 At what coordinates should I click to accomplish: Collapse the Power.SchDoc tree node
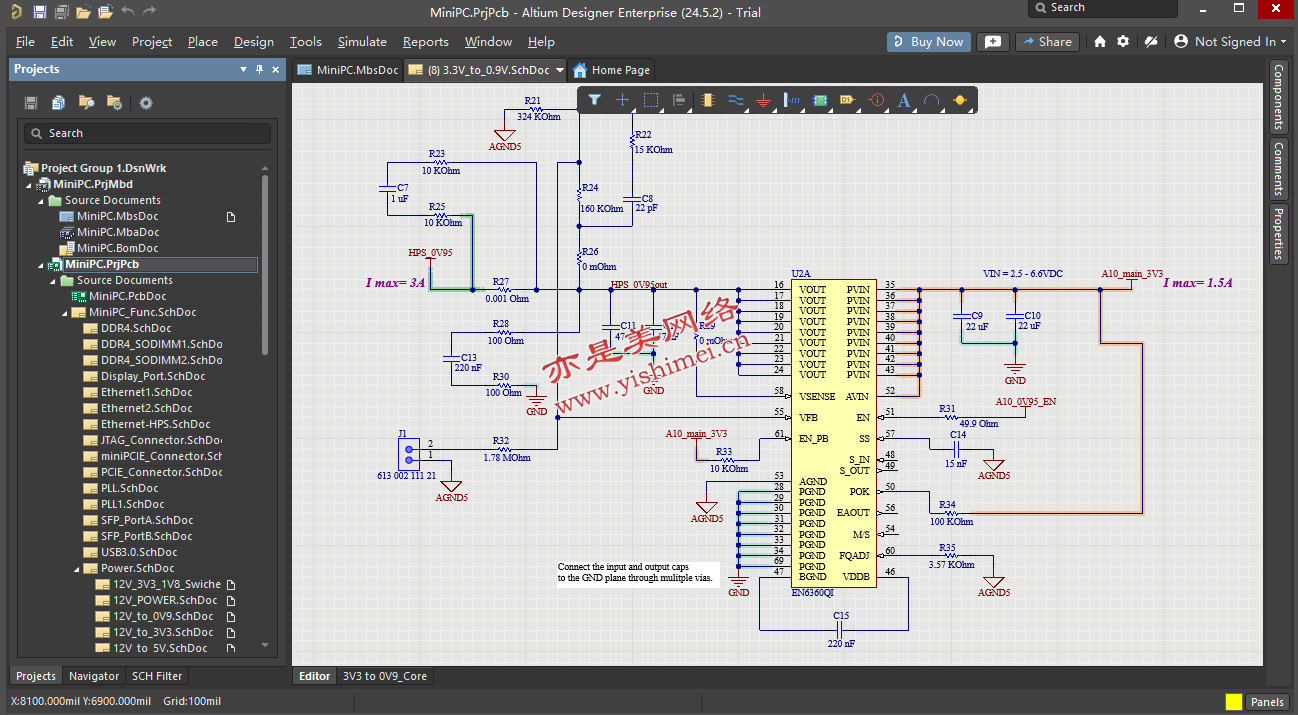point(77,568)
